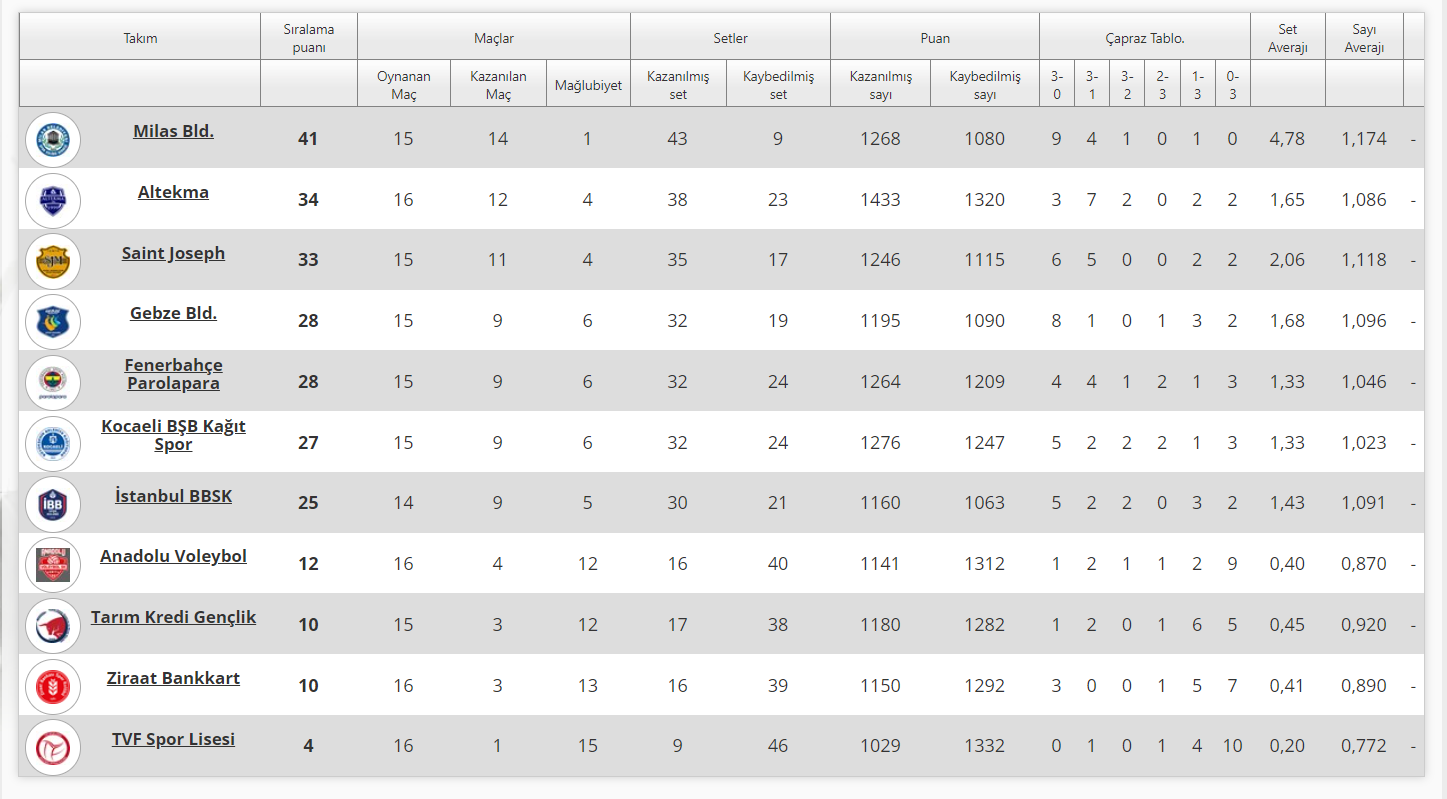Click the Sıralama puanı column header
The image size is (1447, 799).
tap(308, 38)
